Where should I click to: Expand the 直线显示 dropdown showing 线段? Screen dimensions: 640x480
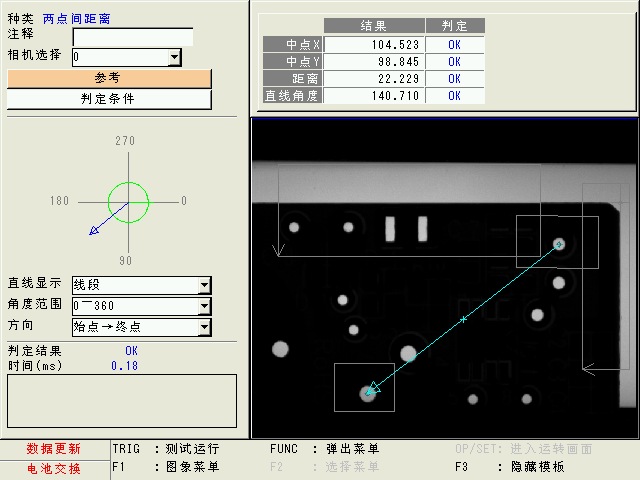pyautogui.click(x=204, y=286)
